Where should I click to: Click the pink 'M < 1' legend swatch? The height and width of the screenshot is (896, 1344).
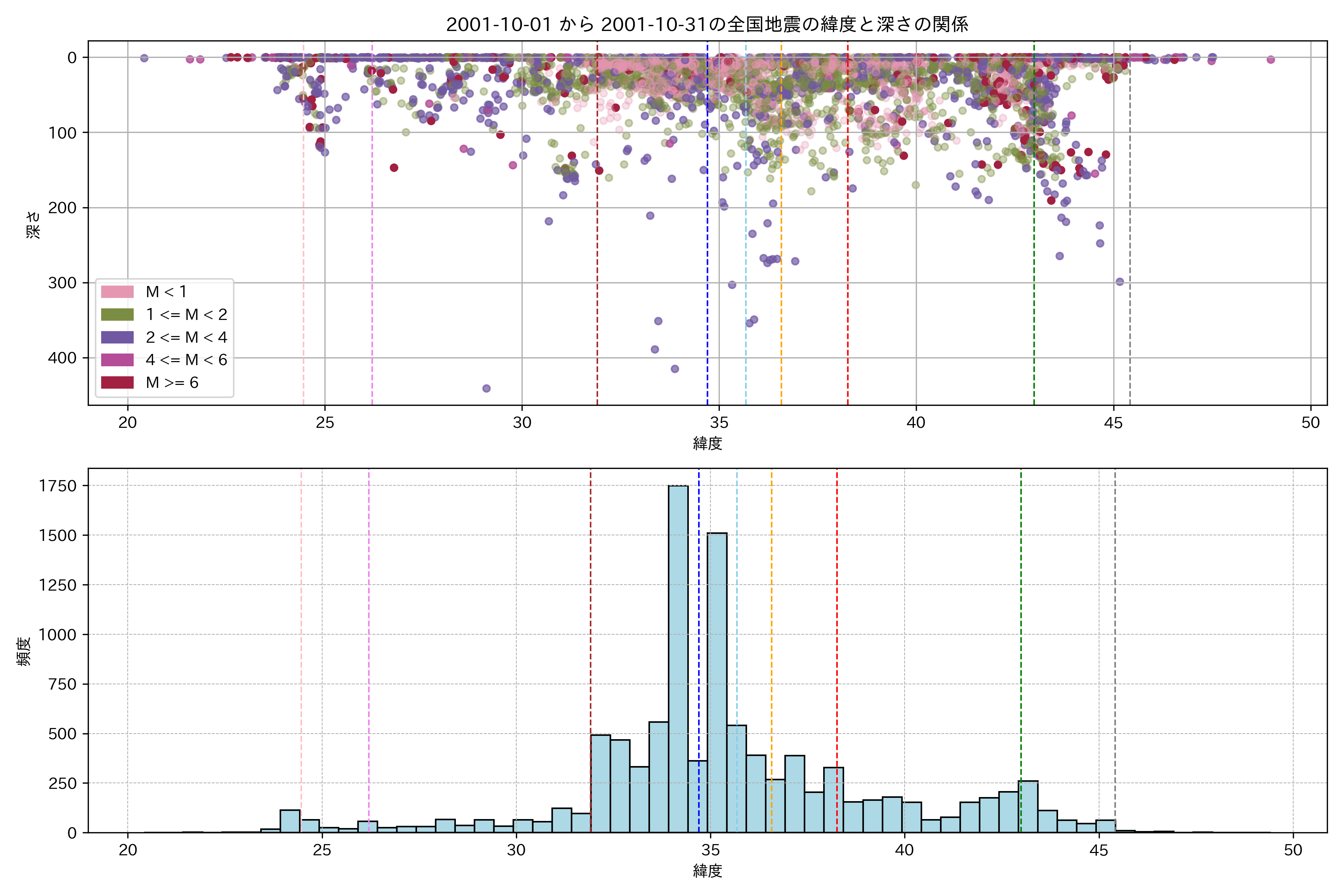(117, 292)
